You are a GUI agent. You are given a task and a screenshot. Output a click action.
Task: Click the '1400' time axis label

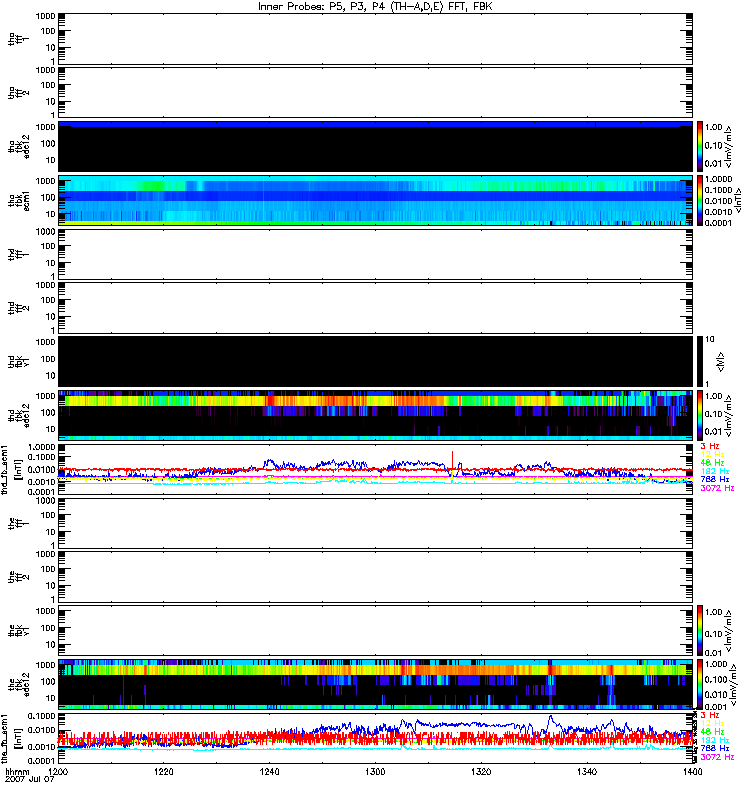pos(692,772)
